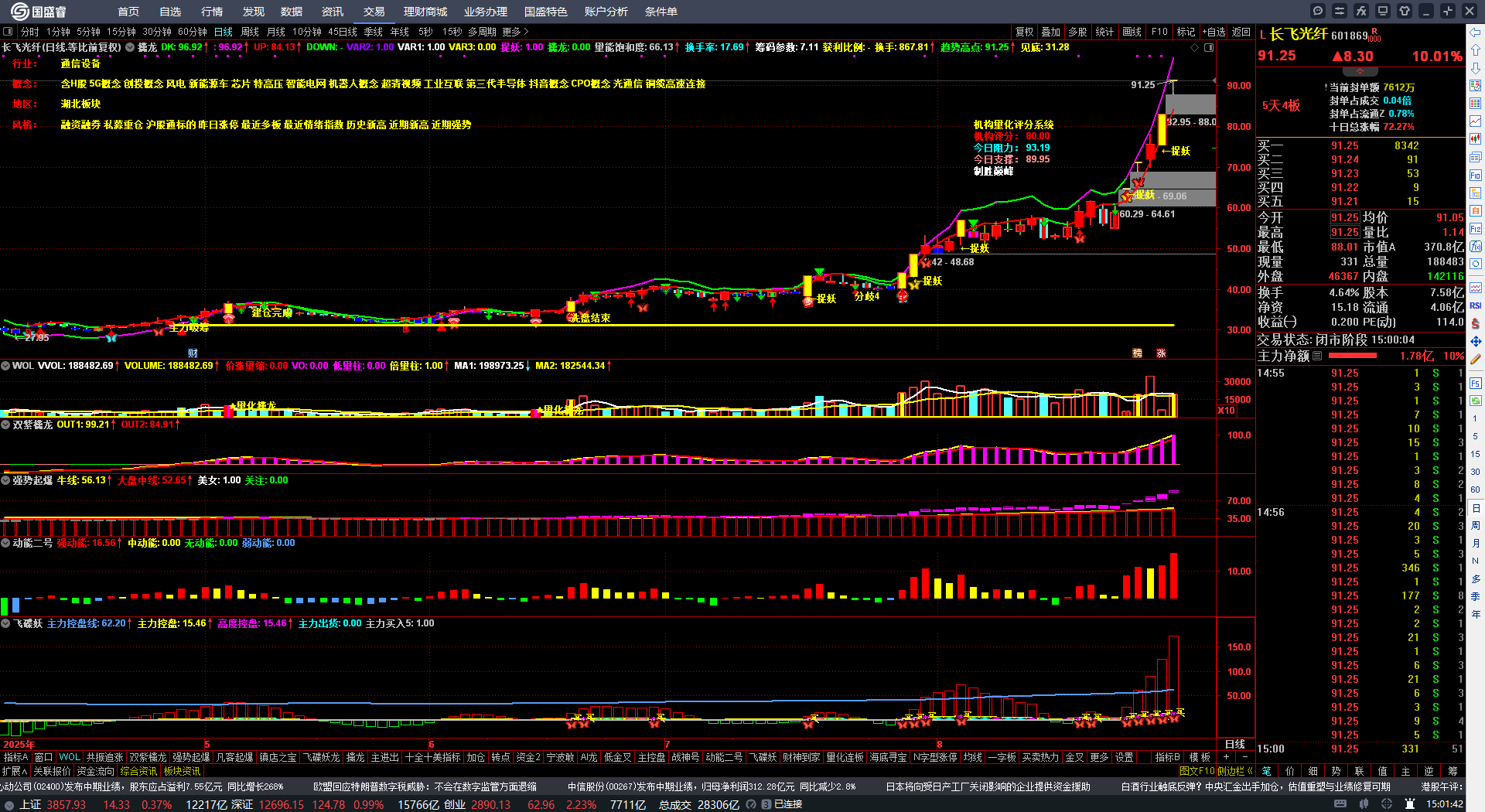Click the blue left arrow sidebar icon
Image resolution: width=1485 pixels, height=812 pixels.
pyautogui.click(x=1476, y=32)
